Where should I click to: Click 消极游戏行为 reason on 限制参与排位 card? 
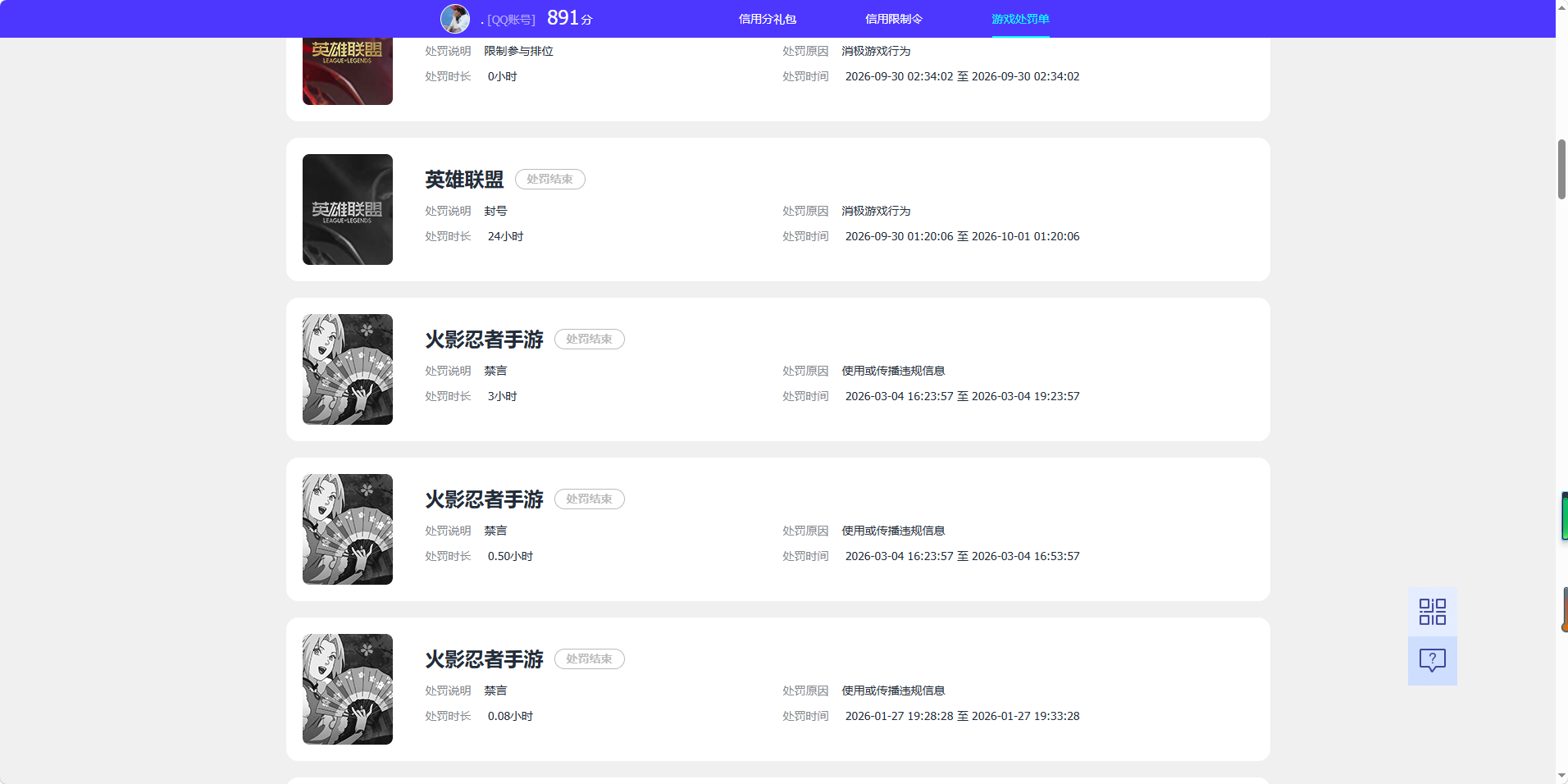pyautogui.click(x=876, y=51)
